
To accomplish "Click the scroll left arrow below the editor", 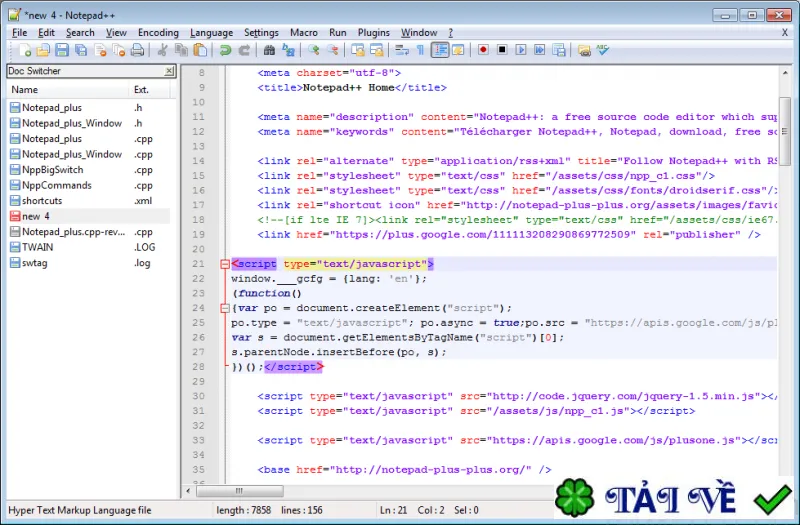I will click(x=188, y=491).
